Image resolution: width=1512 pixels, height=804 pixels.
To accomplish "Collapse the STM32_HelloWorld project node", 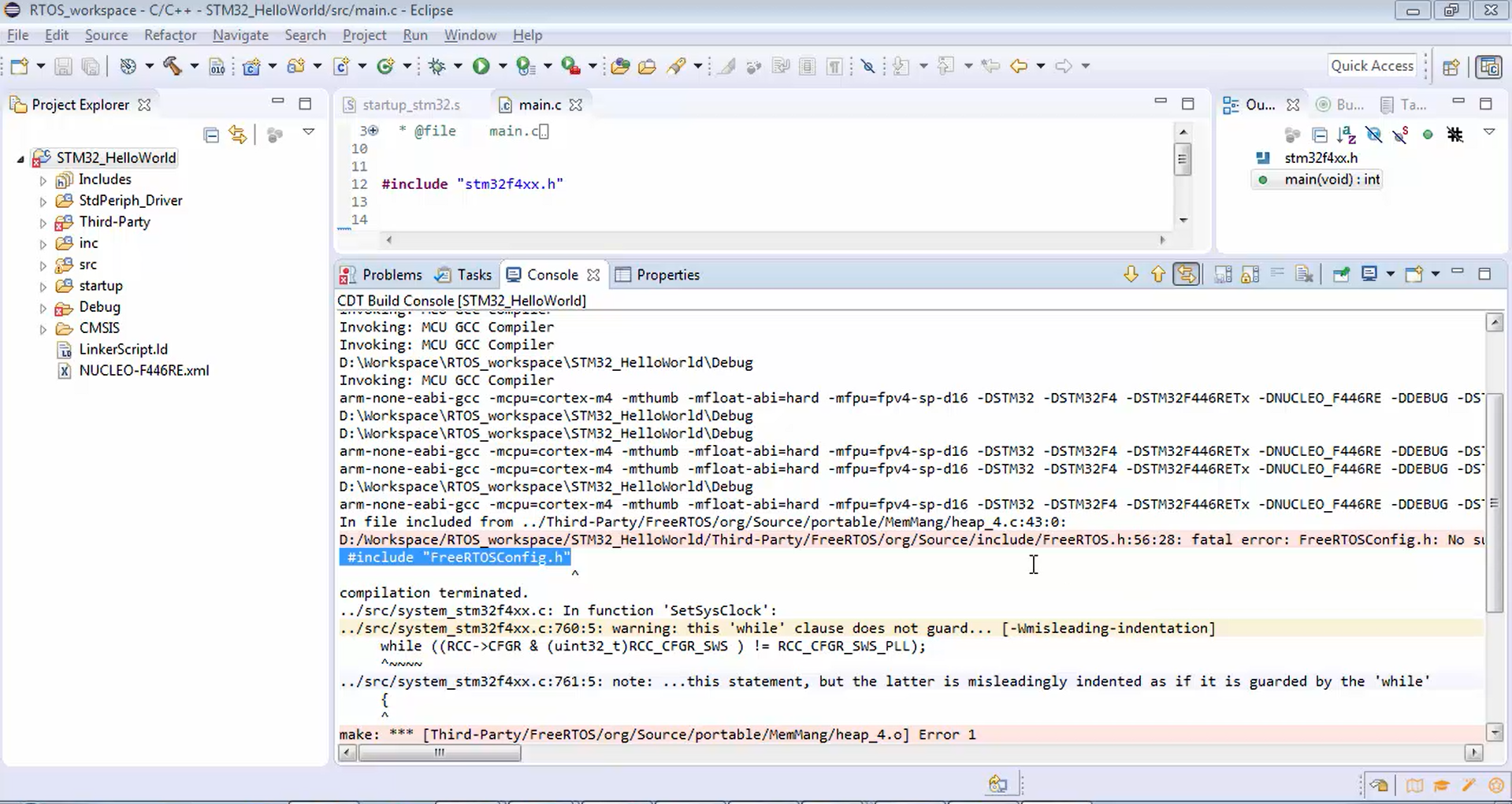I will (20, 159).
